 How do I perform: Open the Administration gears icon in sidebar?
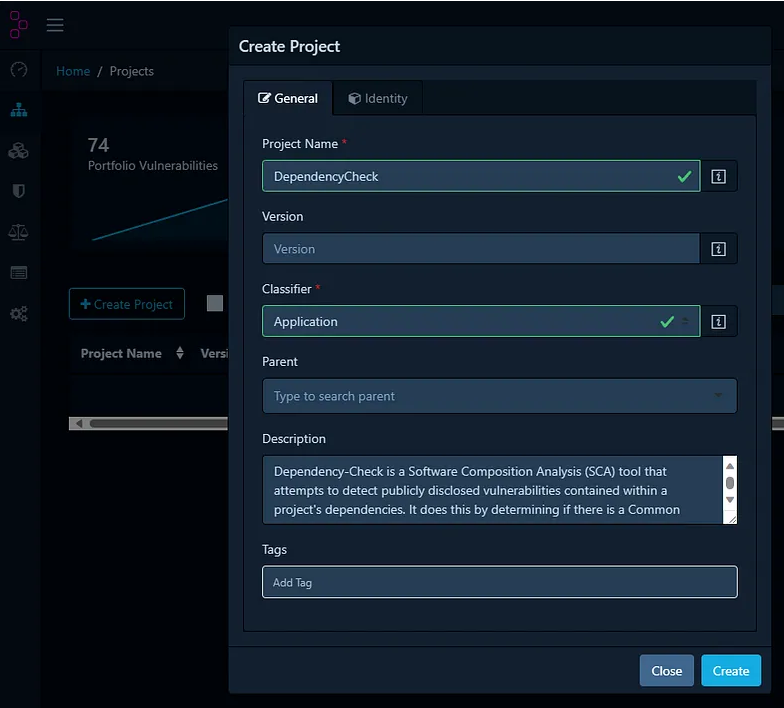tap(19, 314)
